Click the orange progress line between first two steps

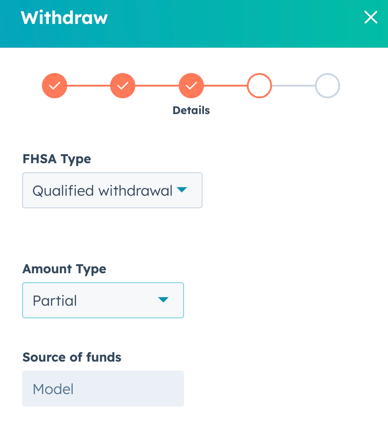[89, 86]
